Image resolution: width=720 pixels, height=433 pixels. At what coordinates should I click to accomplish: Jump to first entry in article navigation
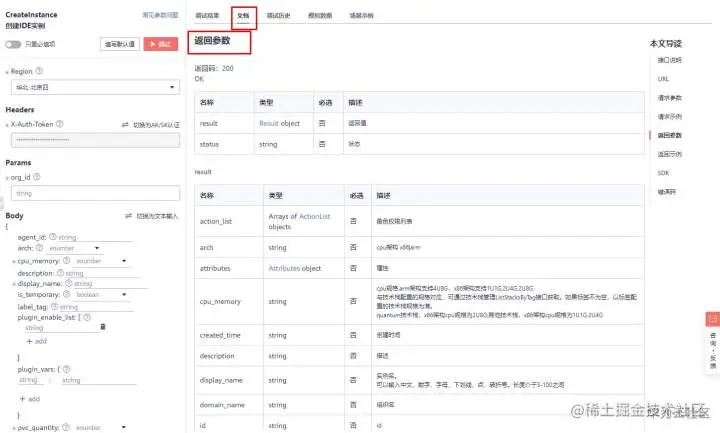(x=669, y=60)
